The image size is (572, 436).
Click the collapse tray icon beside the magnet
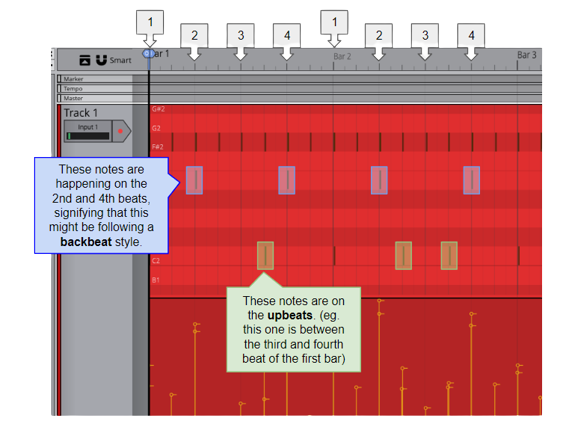click(x=85, y=60)
